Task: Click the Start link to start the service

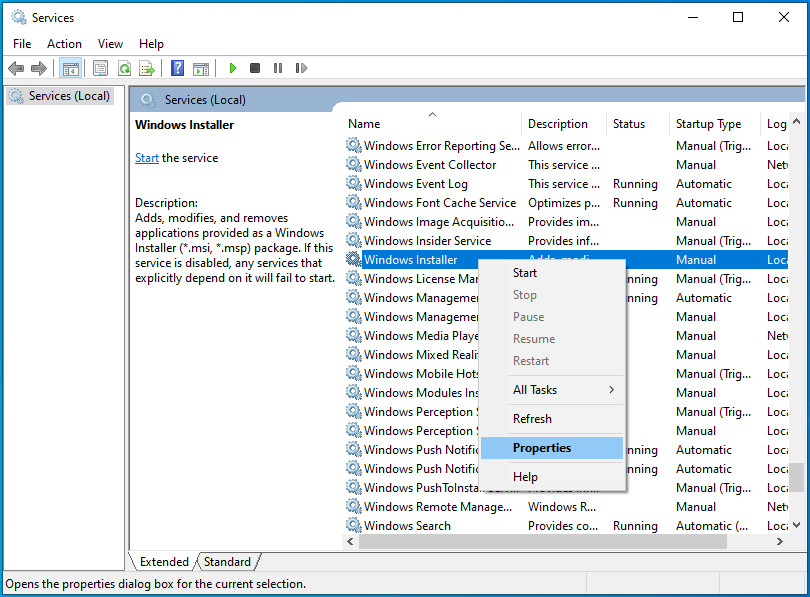Action: tap(147, 158)
